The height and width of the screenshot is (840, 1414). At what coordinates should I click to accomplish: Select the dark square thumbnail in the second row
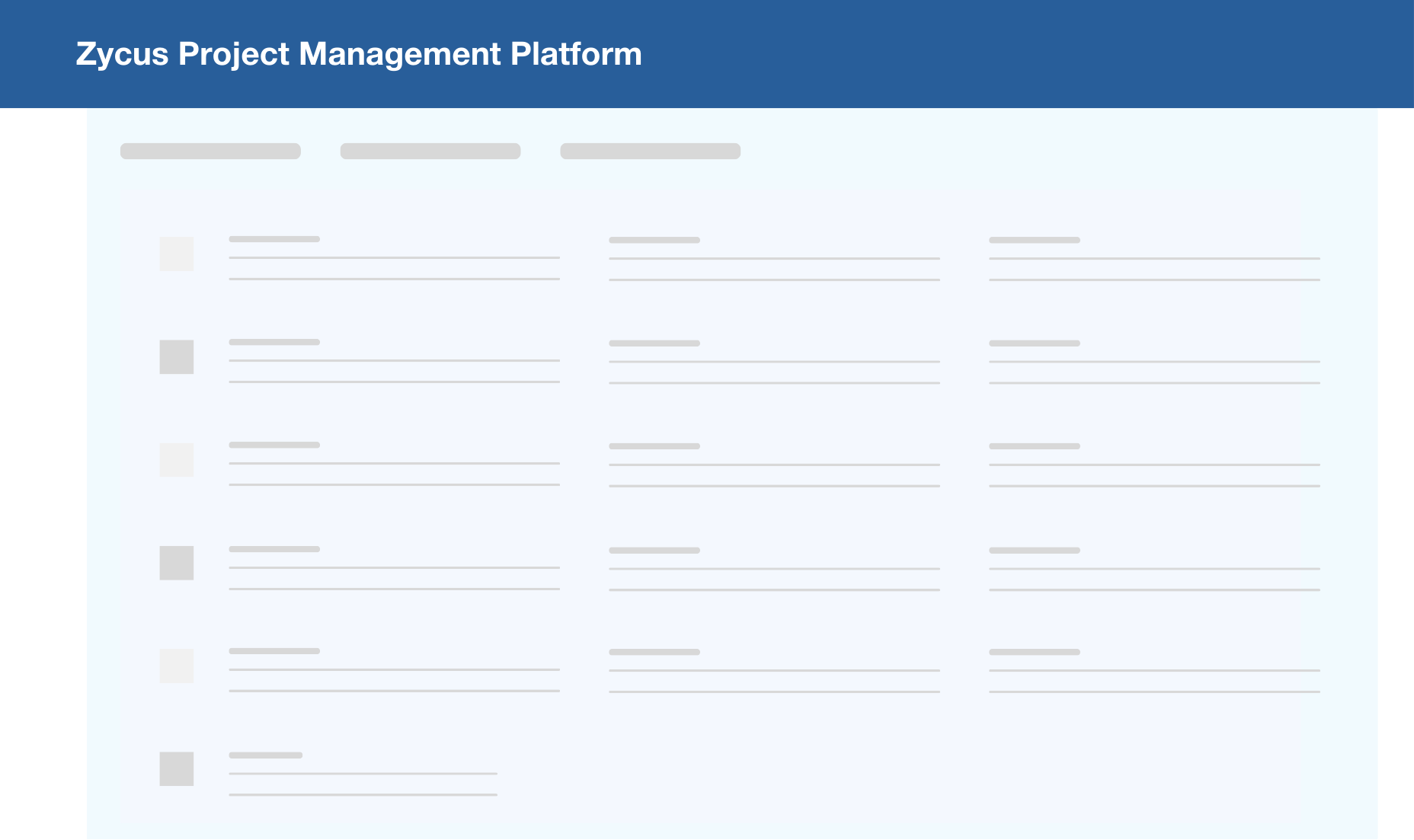coord(176,356)
